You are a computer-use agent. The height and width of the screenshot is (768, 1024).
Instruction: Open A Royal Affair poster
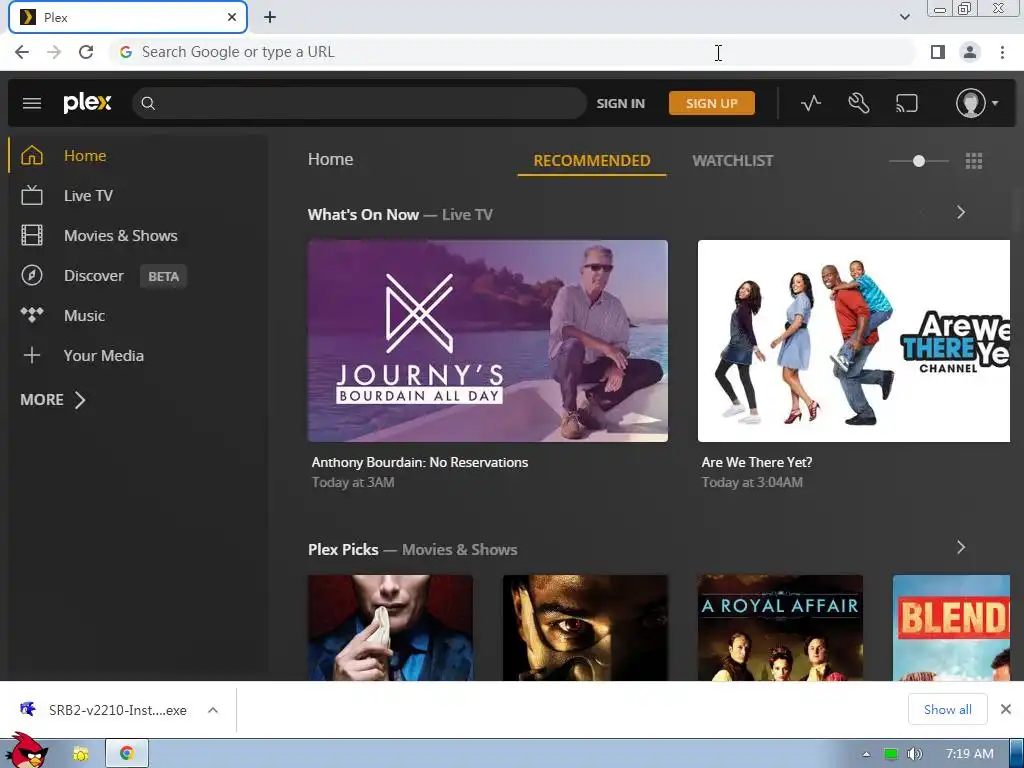coord(780,628)
